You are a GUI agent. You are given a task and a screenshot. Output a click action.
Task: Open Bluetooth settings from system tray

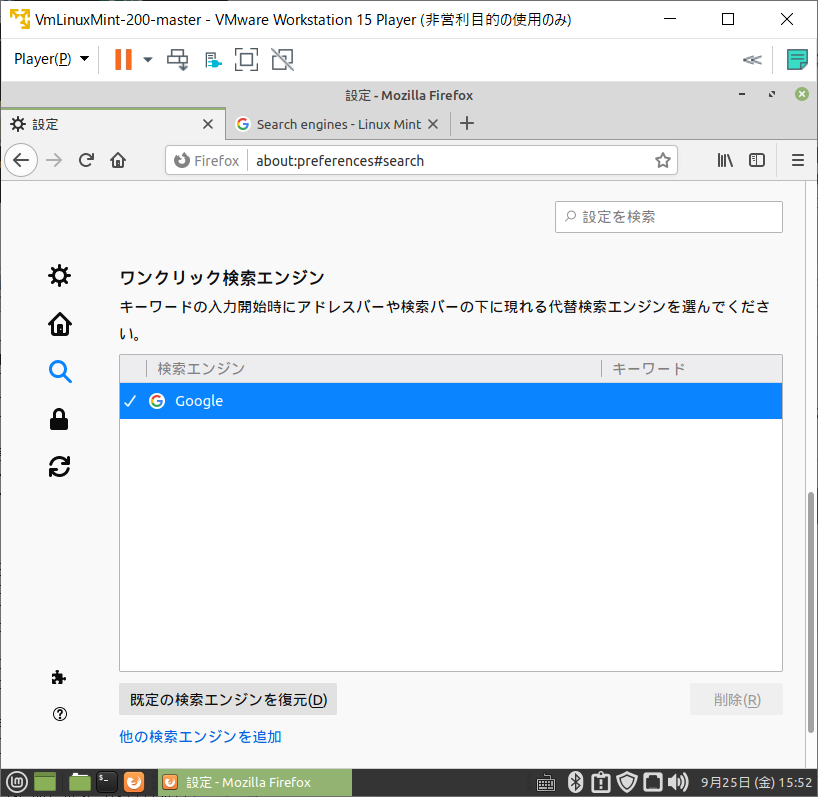(x=575, y=782)
